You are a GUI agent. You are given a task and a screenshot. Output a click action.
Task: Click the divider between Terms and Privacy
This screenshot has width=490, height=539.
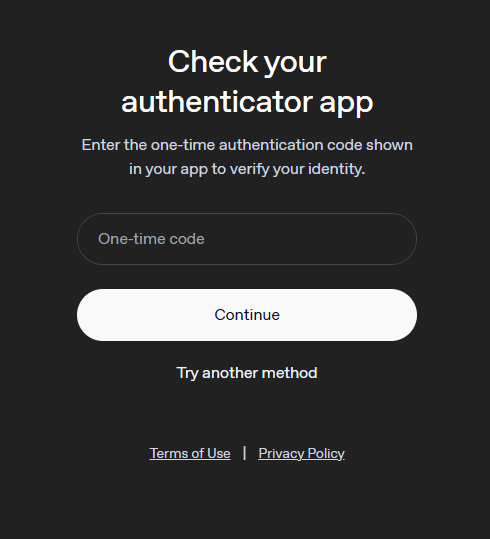point(244,453)
